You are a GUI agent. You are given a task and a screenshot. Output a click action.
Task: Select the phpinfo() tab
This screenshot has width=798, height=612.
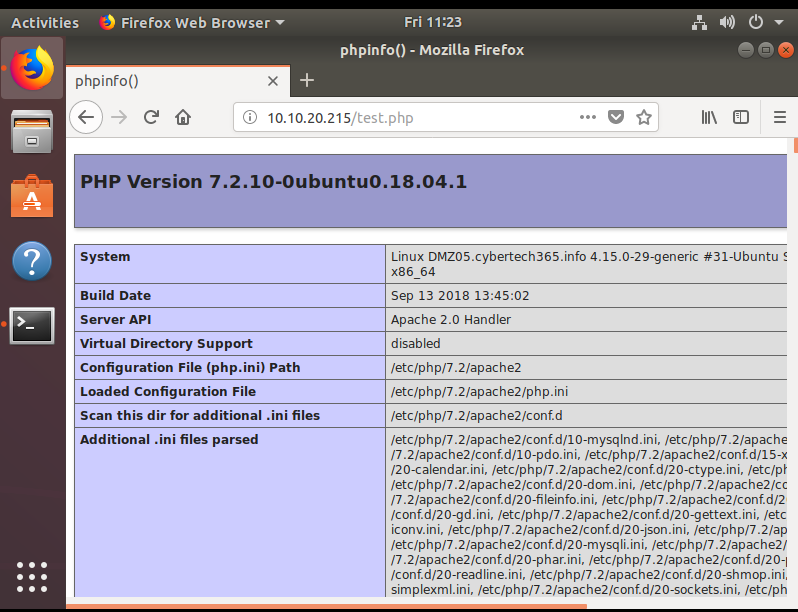click(178, 81)
